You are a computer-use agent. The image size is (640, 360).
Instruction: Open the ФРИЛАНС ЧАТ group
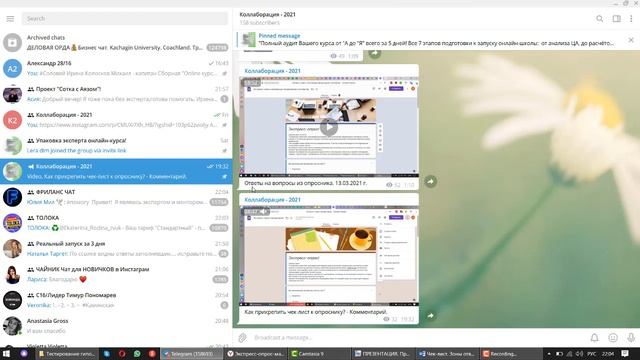116,197
